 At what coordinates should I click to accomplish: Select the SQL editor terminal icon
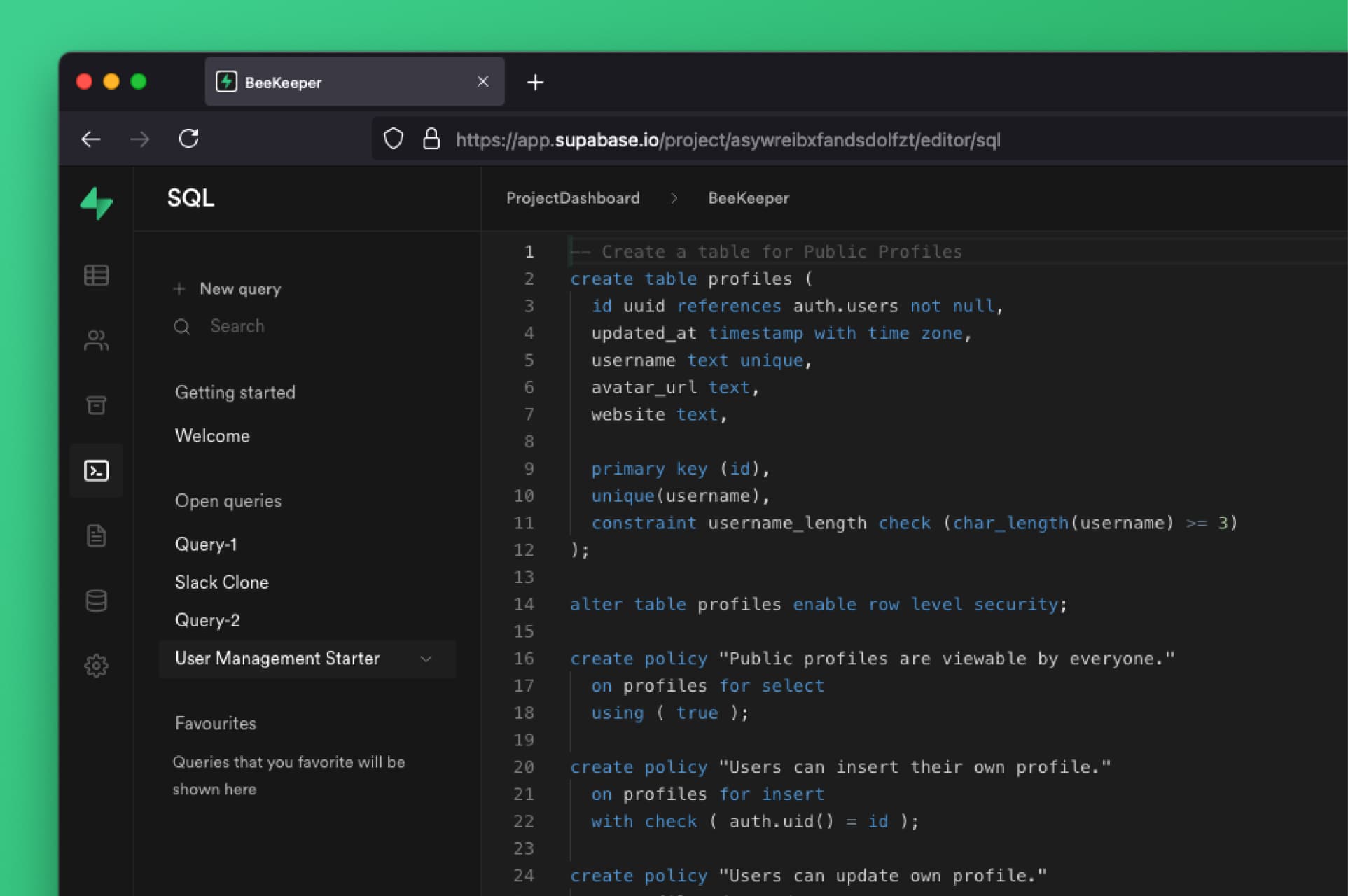tap(96, 470)
